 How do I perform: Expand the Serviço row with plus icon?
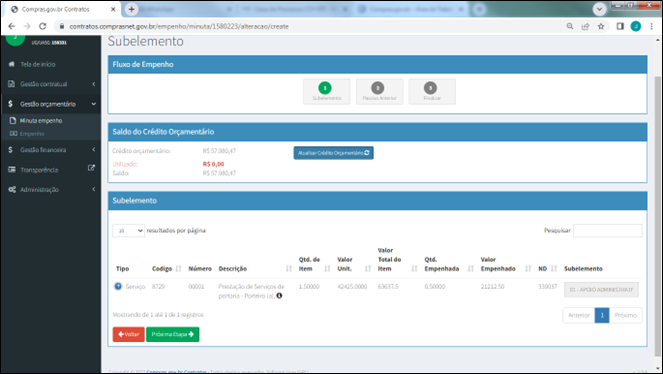[x=118, y=286]
